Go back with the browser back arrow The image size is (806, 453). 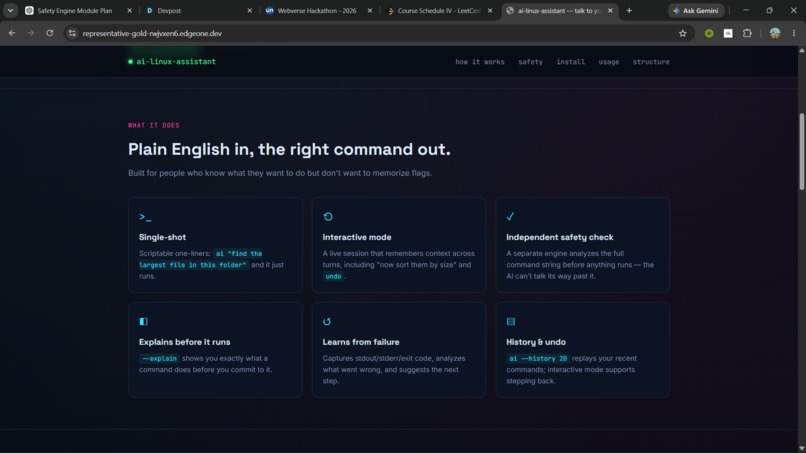12,33
